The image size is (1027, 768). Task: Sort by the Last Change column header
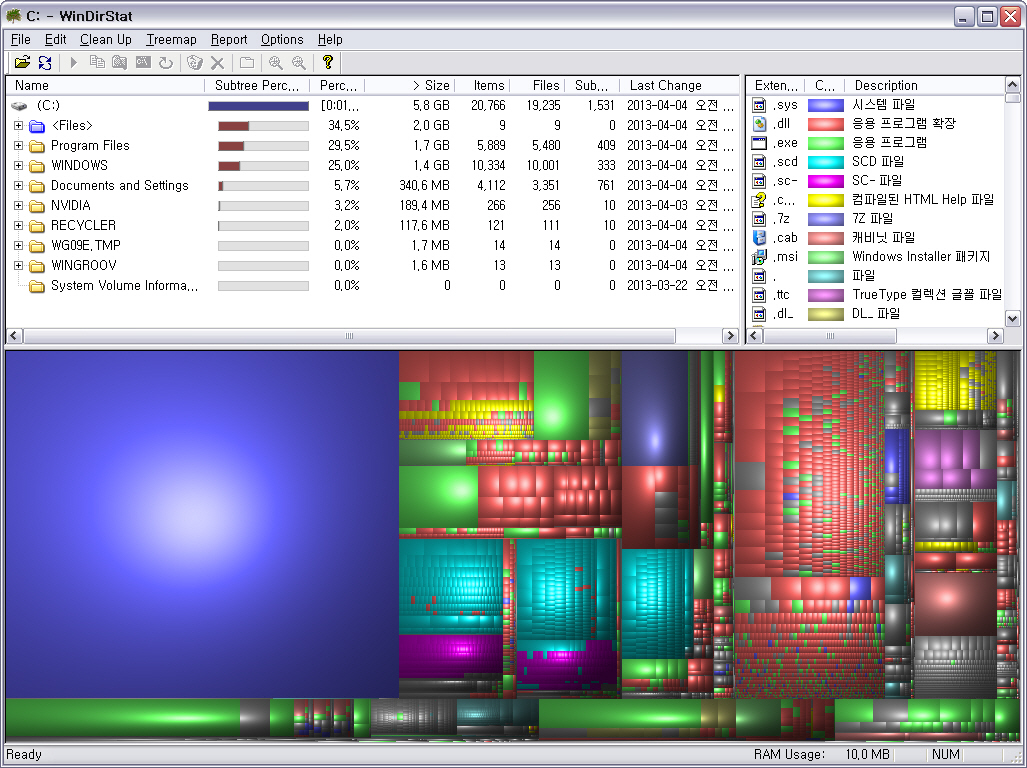[677, 85]
